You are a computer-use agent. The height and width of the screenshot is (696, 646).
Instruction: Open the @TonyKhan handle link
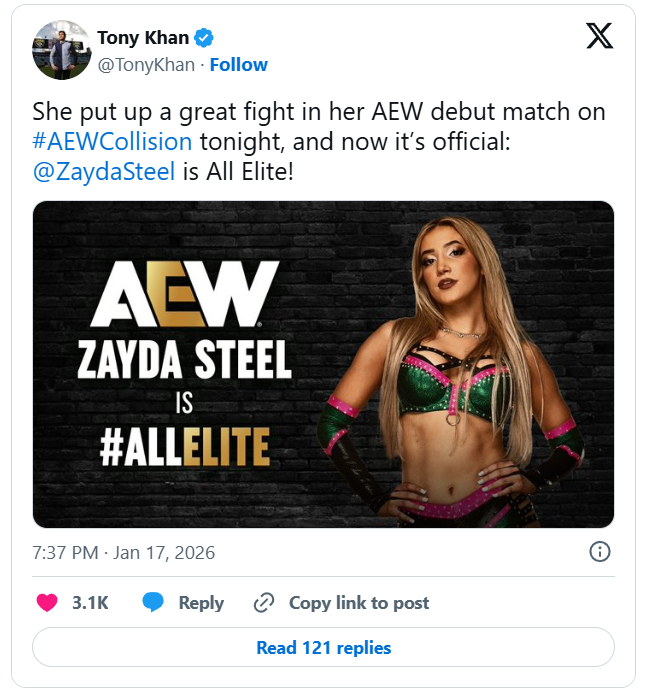(145, 65)
